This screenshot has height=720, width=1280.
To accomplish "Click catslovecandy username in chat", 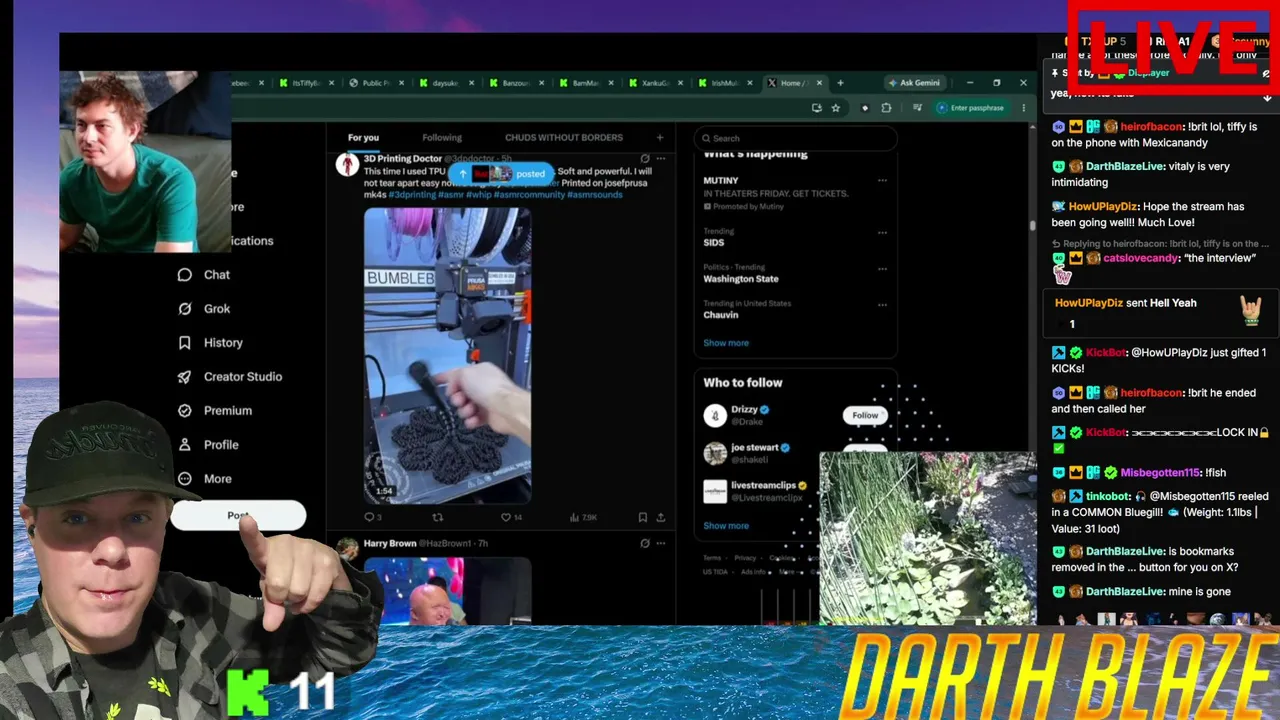I will [x=1141, y=258].
